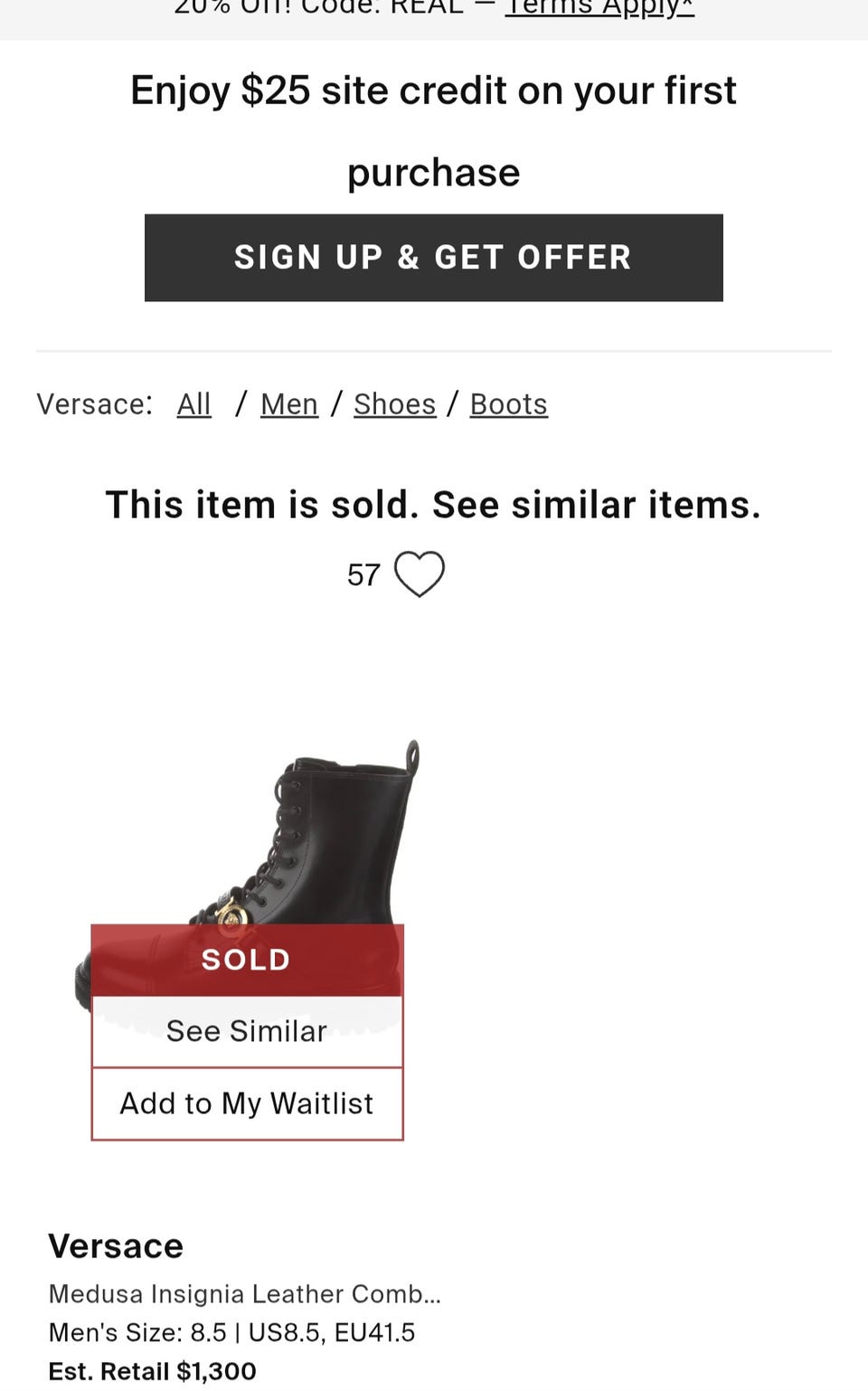
Task: Click the This item is sold message
Action: (433, 505)
